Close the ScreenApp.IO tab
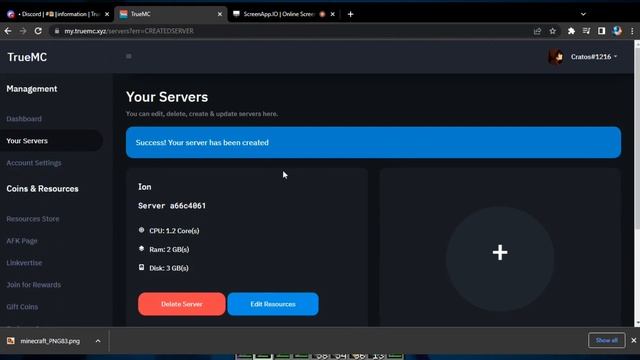640x360 pixels. (x=333, y=14)
